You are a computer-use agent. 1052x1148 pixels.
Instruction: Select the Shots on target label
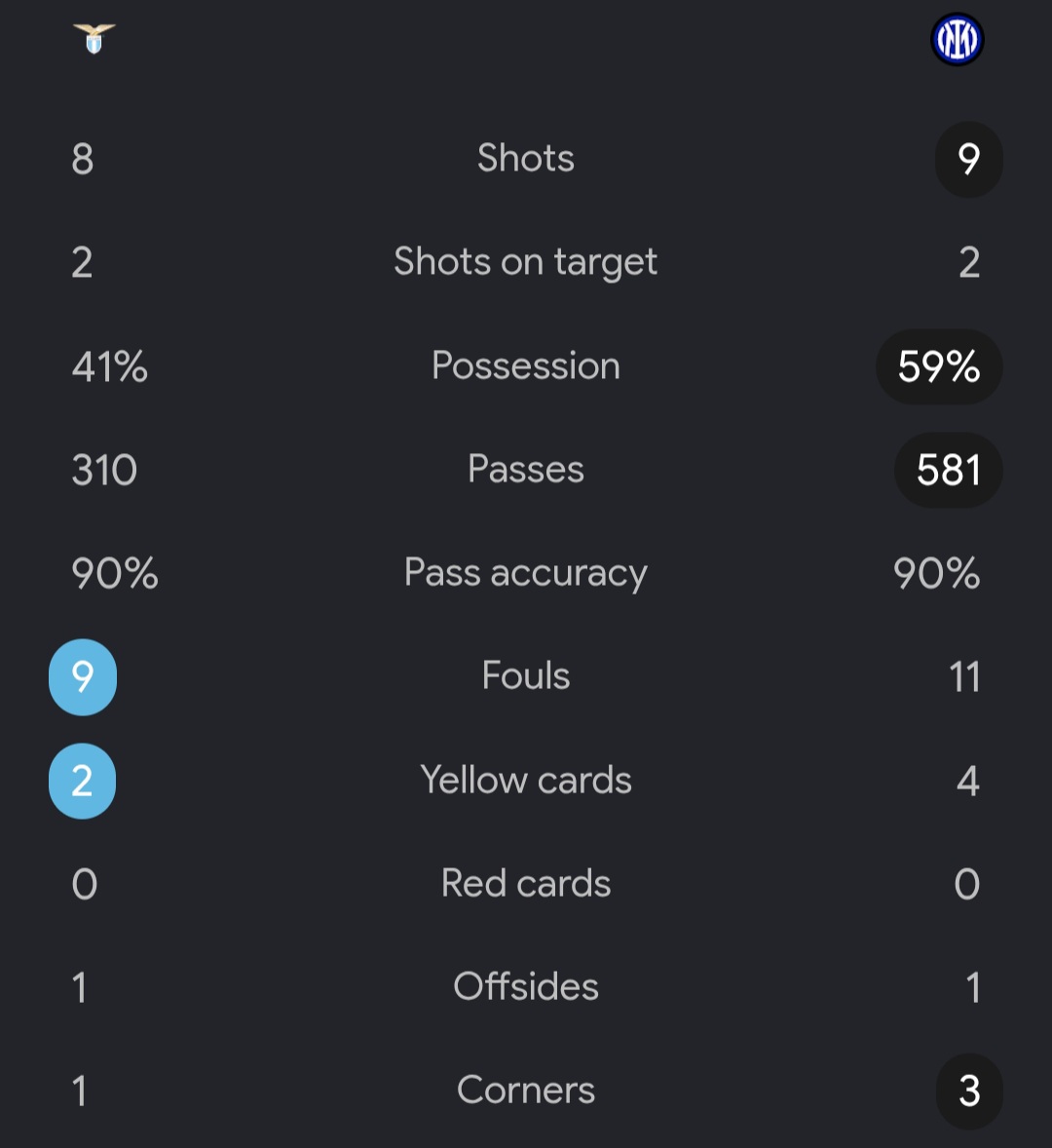pyautogui.click(x=526, y=262)
